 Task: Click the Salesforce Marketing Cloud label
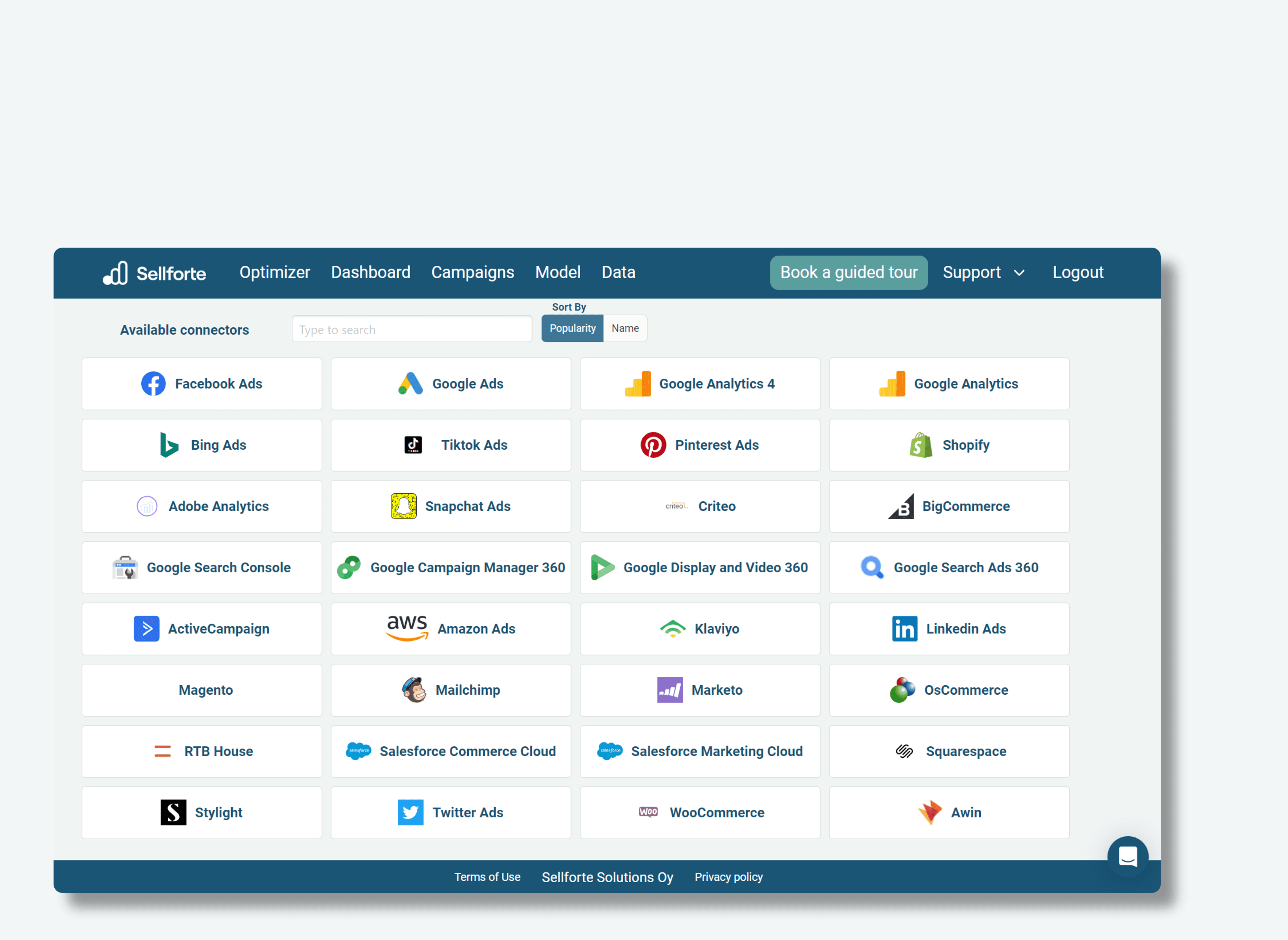[716, 751]
